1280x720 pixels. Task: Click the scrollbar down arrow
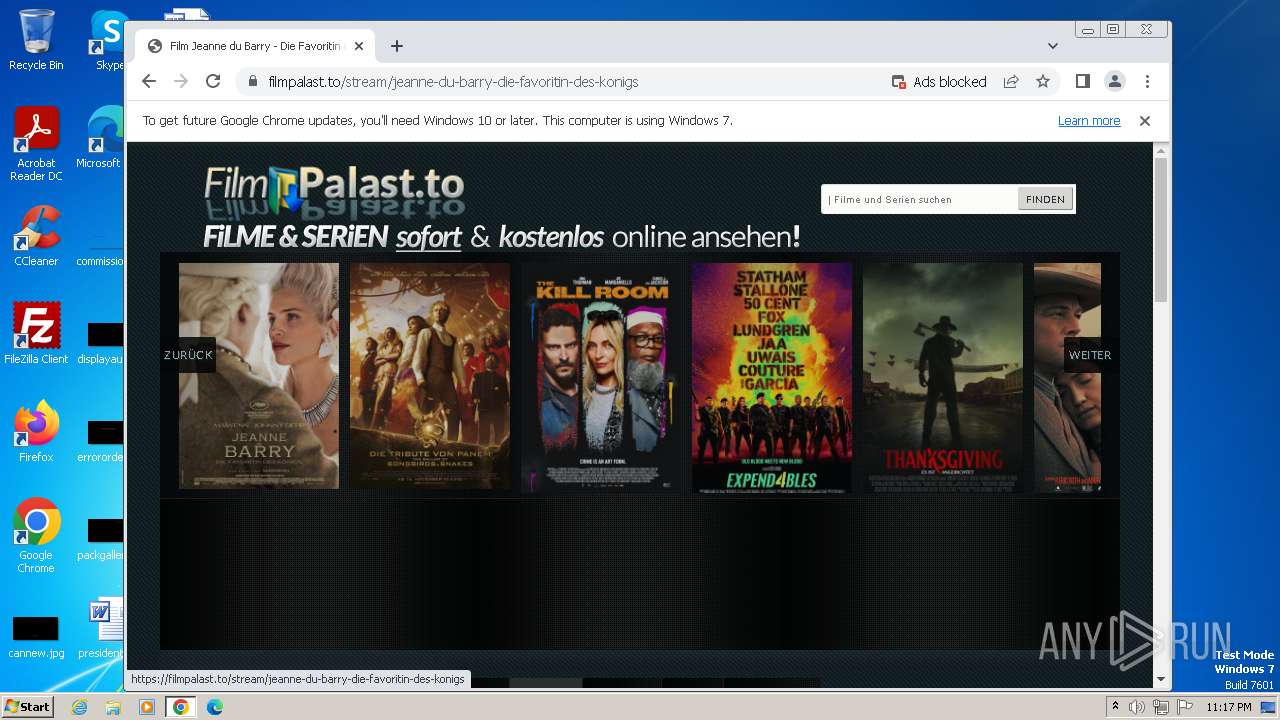[x=1161, y=680]
